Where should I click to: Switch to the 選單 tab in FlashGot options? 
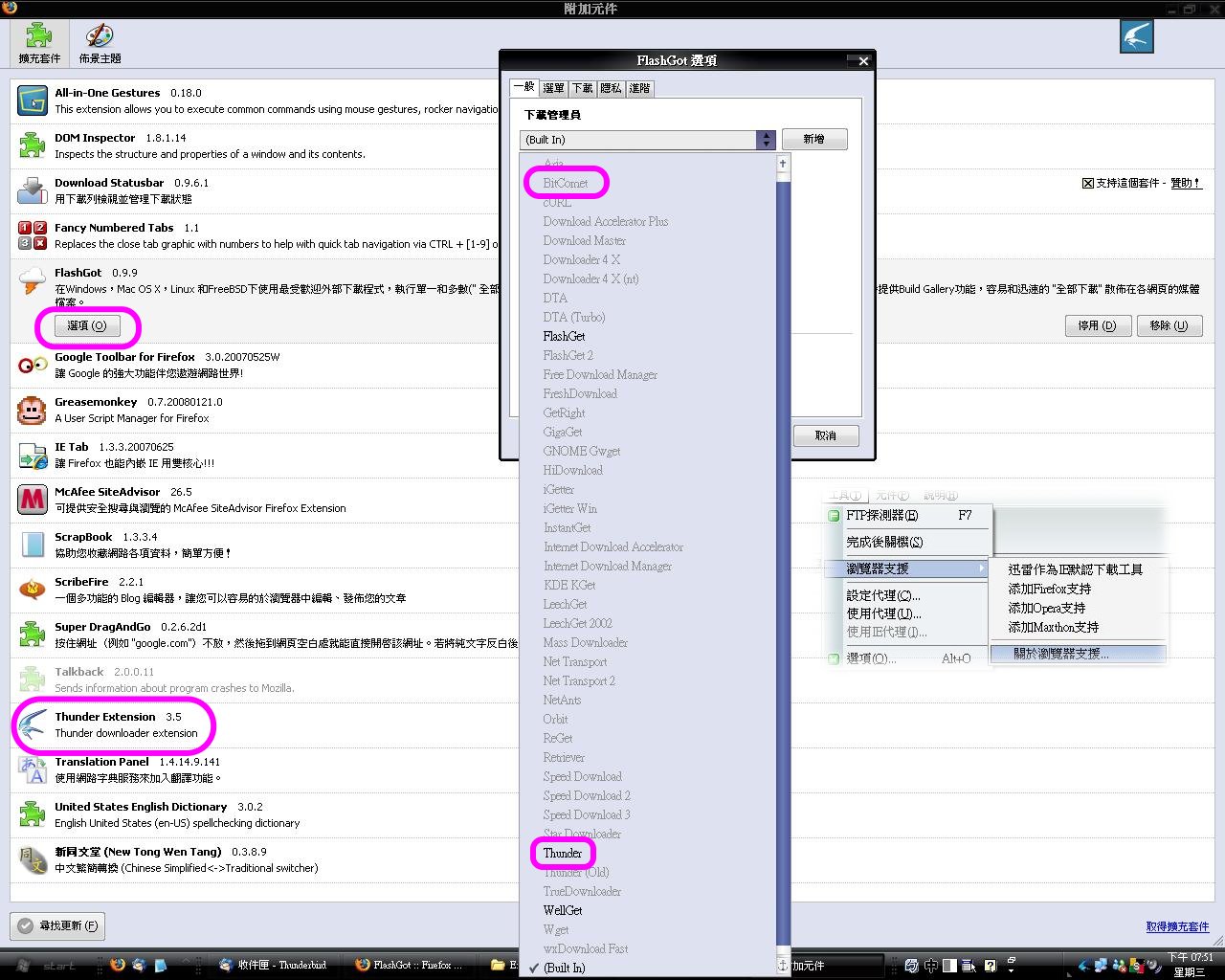pos(553,88)
